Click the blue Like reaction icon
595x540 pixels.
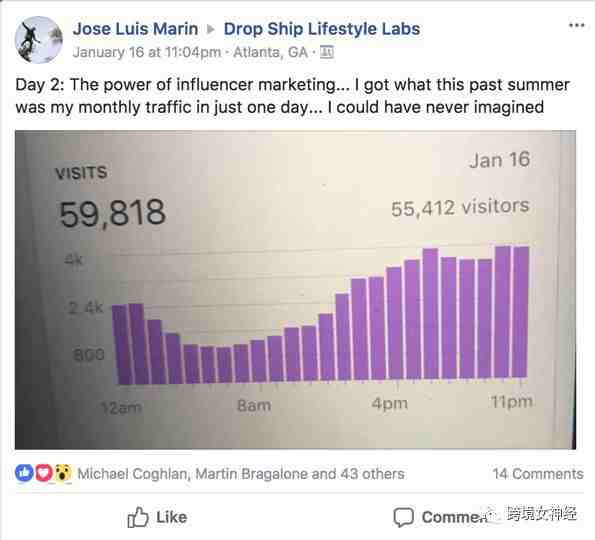24,473
